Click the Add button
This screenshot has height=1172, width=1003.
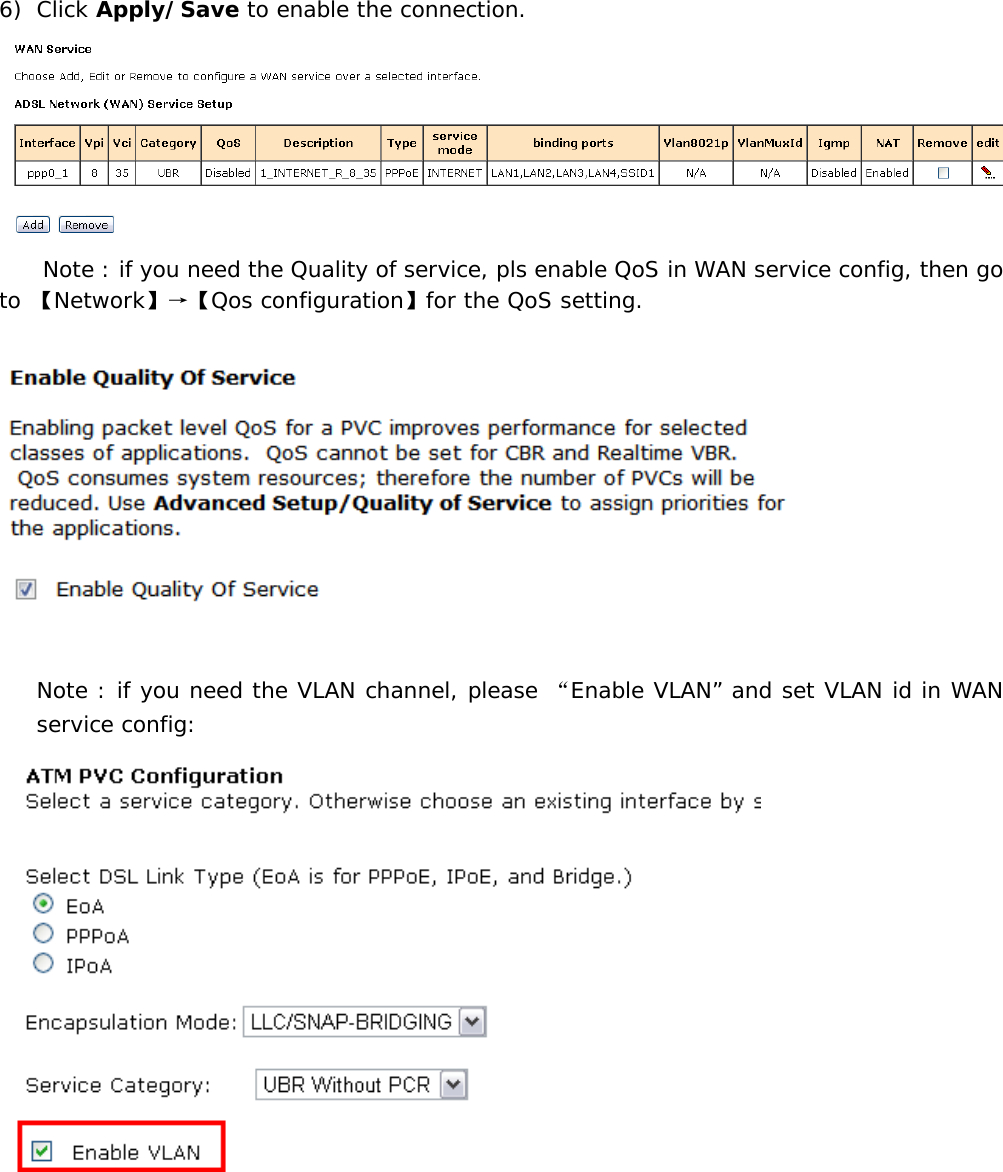tap(32, 224)
